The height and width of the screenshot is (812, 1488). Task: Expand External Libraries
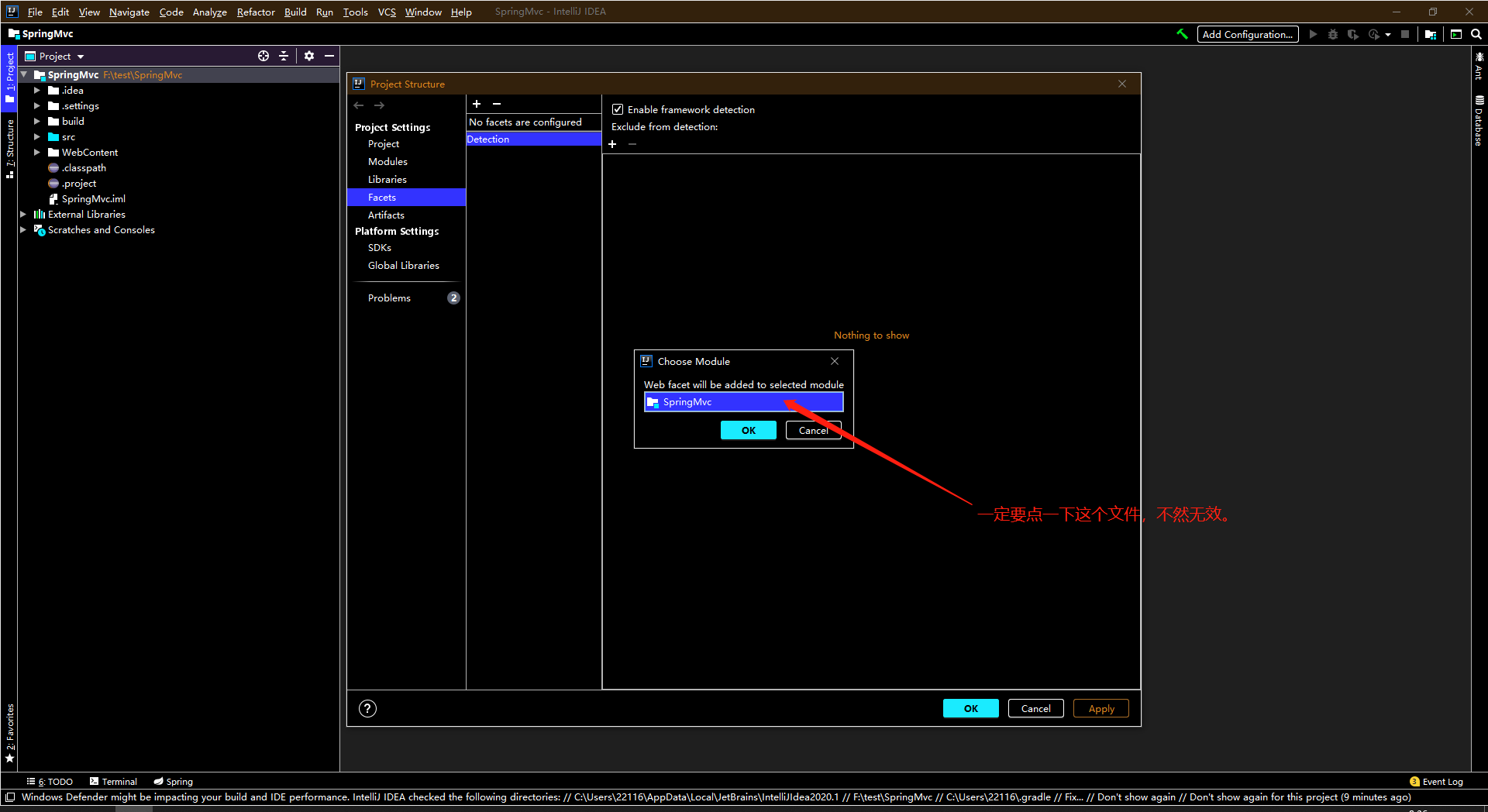(x=22, y=214)
